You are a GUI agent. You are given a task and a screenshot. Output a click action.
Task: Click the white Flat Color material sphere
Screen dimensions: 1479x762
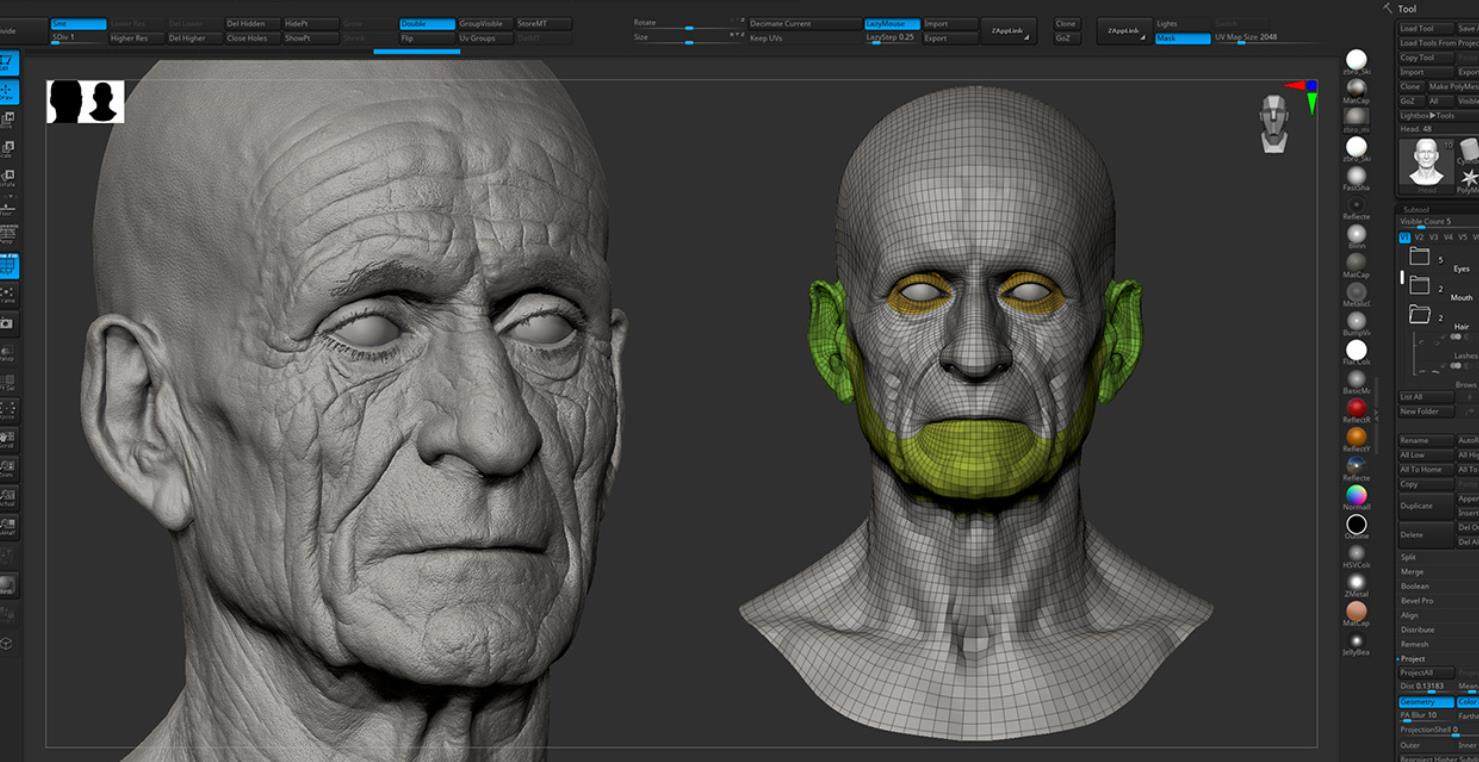click(1356, 350)
